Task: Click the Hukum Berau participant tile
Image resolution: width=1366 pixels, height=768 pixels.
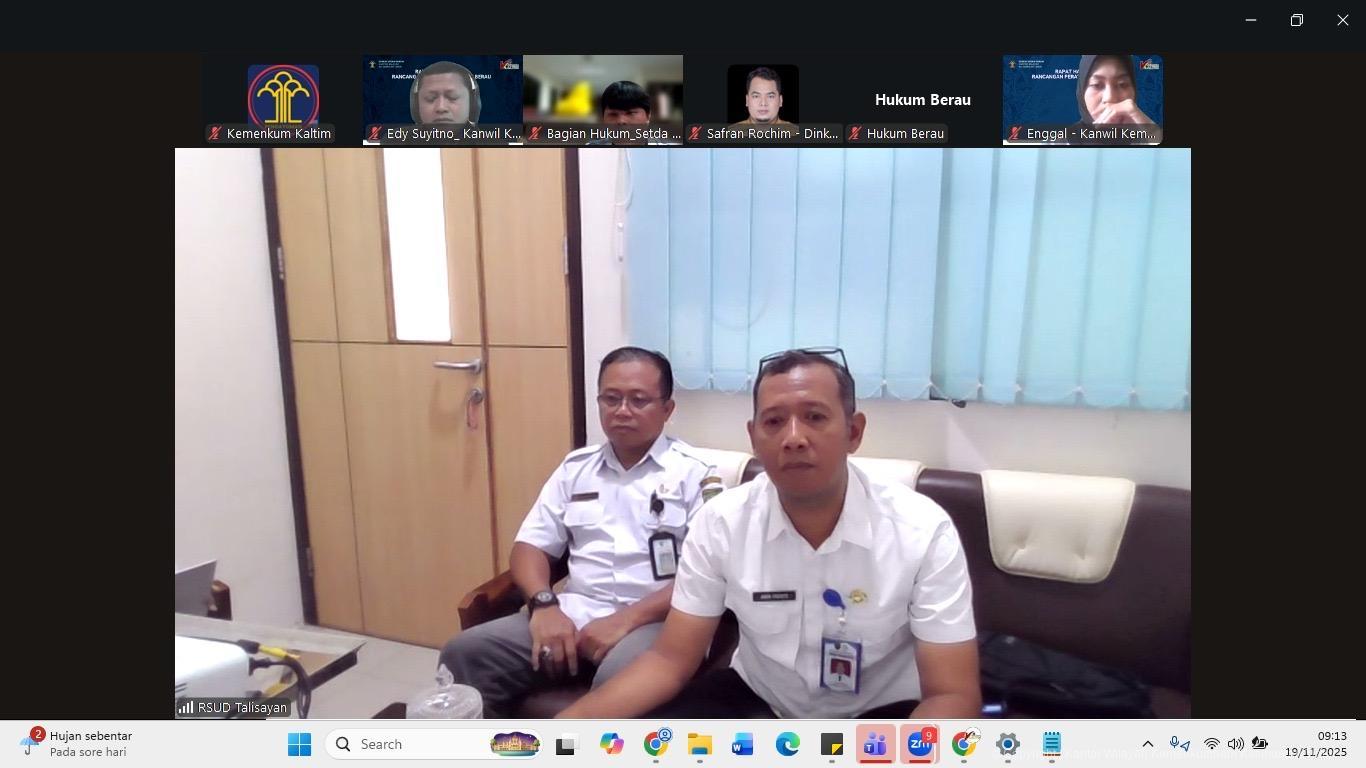Action: tap(922, 100)
